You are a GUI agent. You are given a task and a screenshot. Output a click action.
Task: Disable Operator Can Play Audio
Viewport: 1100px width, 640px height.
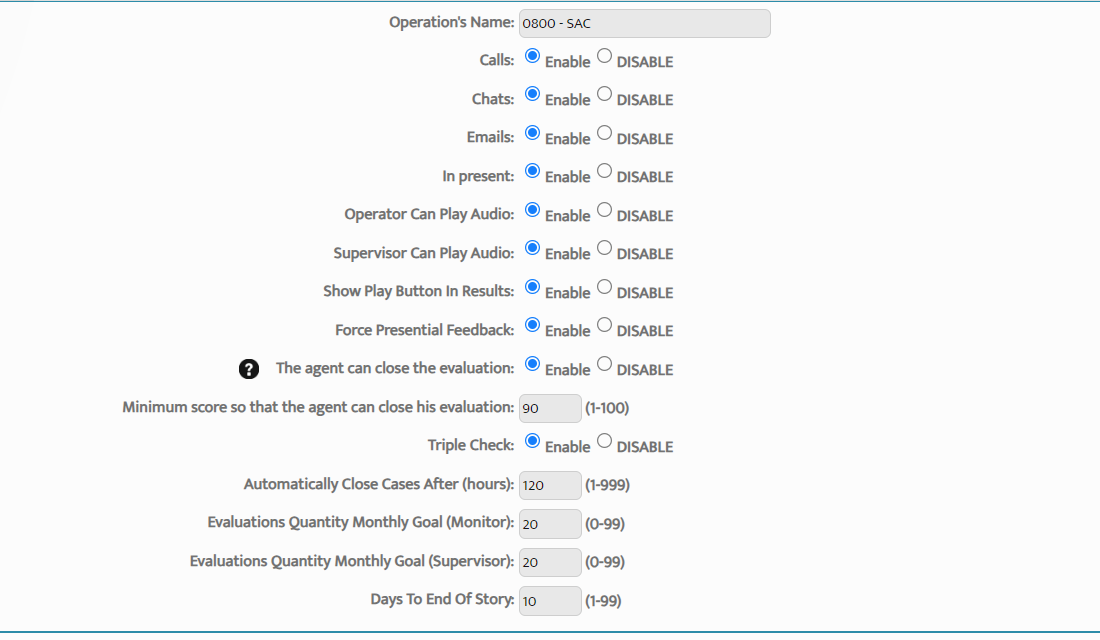[604, 210]
